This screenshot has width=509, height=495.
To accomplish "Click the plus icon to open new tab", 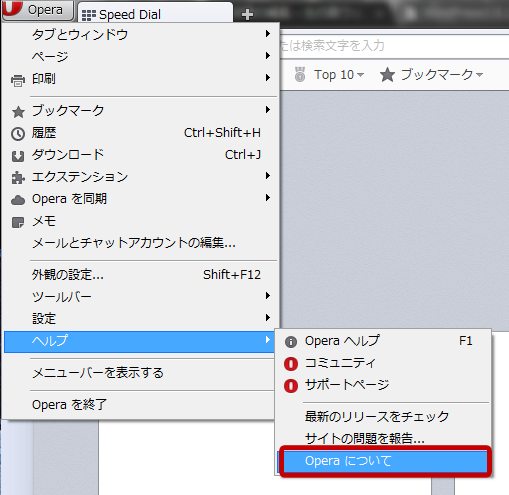I will 247,14.
